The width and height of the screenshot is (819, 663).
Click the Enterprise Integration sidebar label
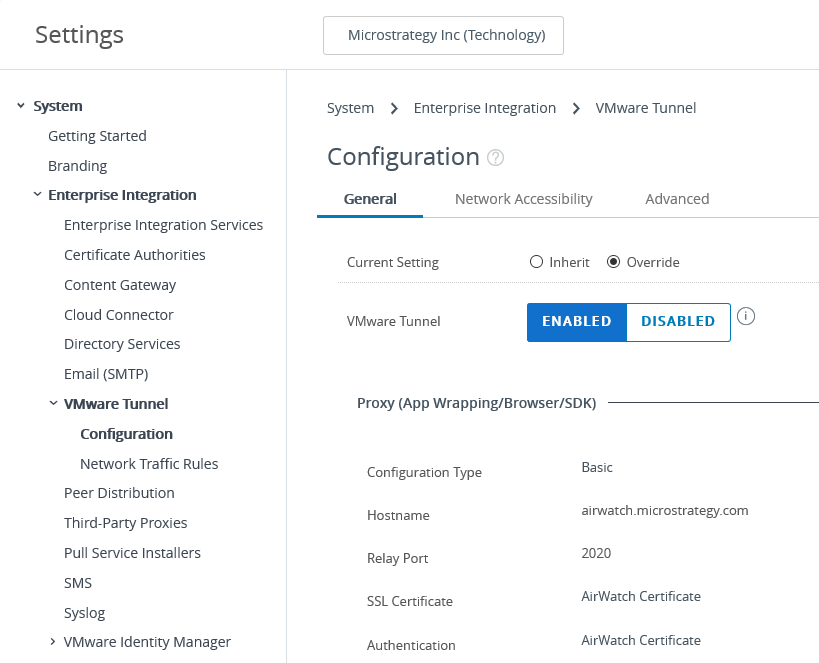coord(122,195)
